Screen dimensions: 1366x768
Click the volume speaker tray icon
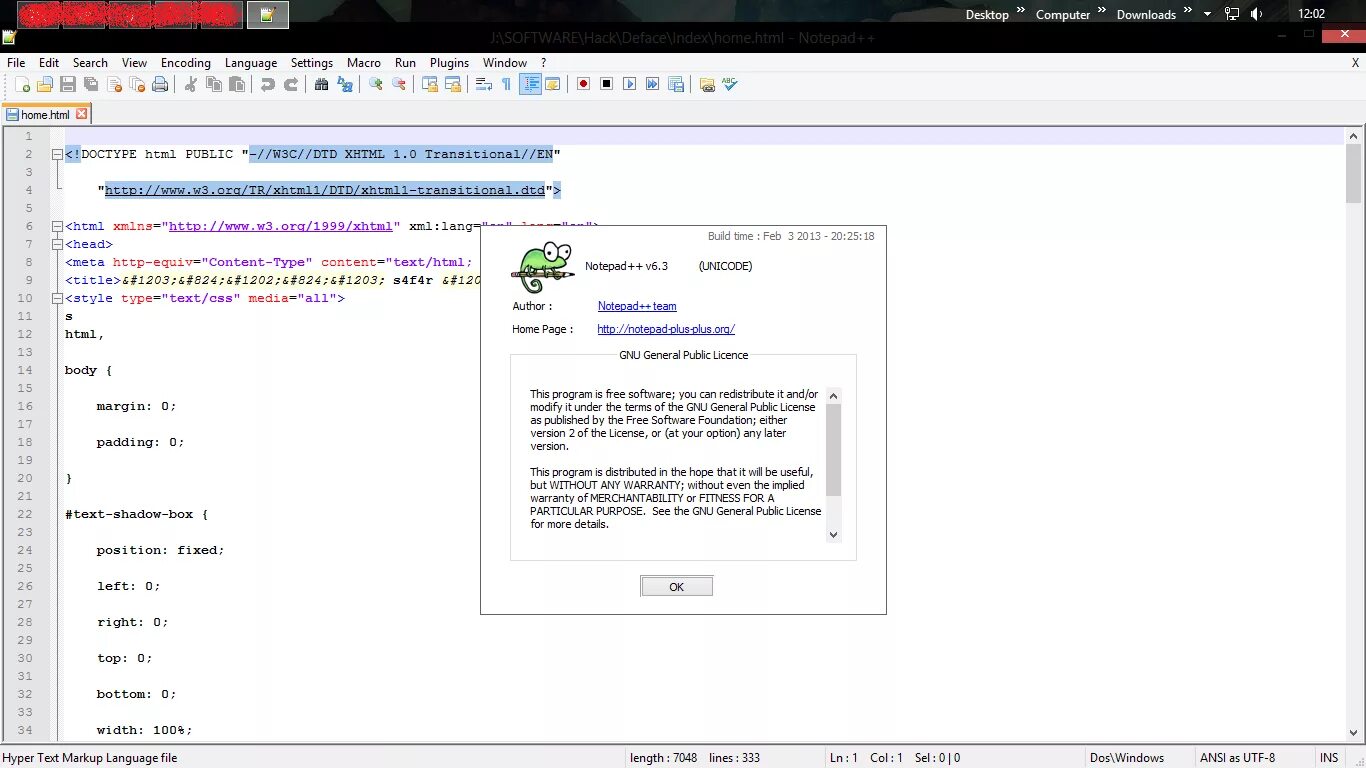click(1257, 14)
